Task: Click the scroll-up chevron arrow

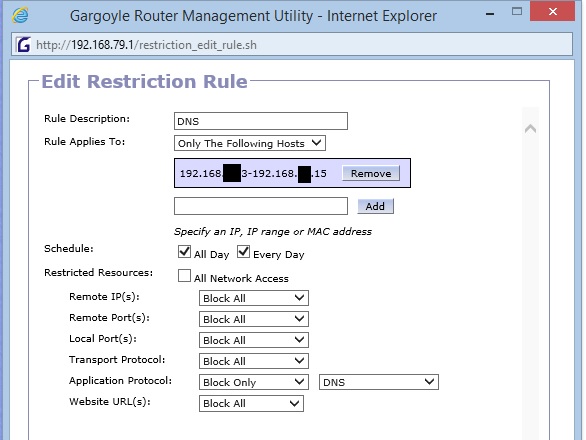Action: point(530,129)
